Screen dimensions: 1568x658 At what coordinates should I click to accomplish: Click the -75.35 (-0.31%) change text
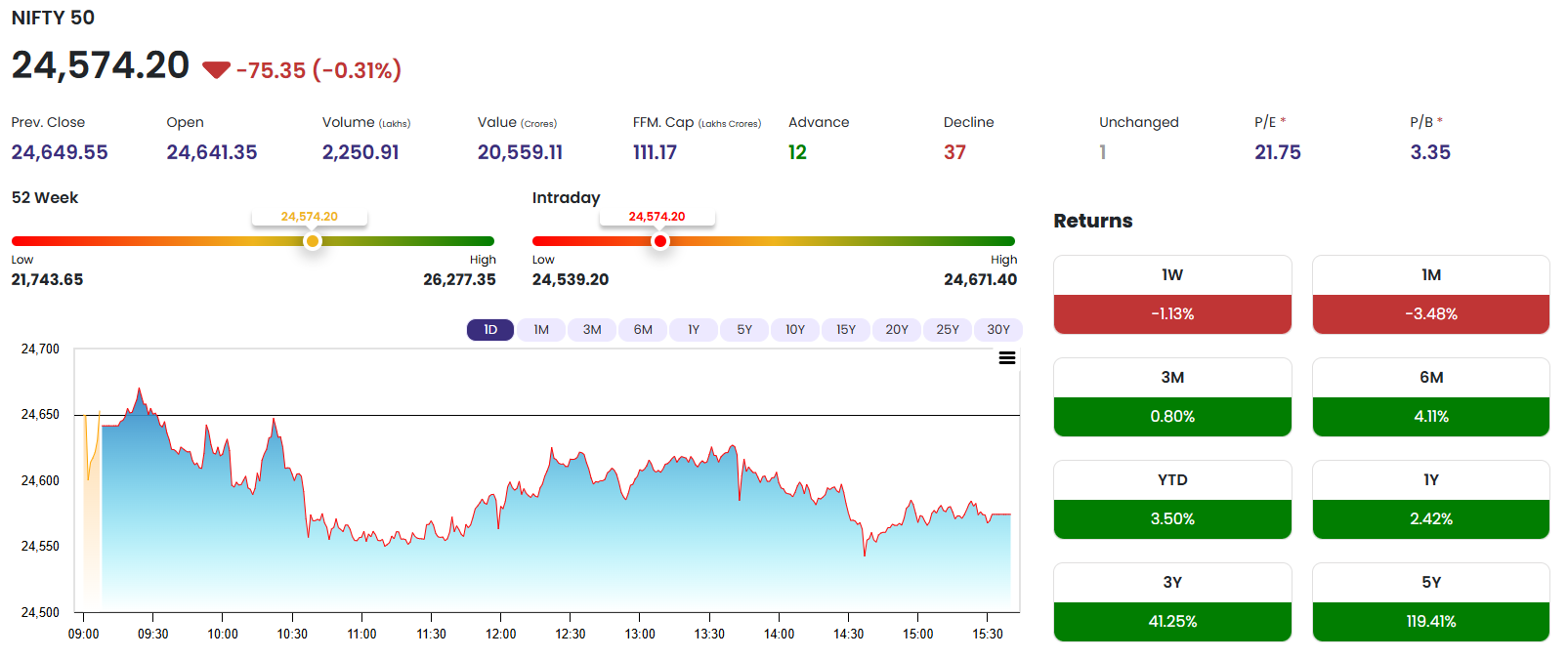pos(318,70)
